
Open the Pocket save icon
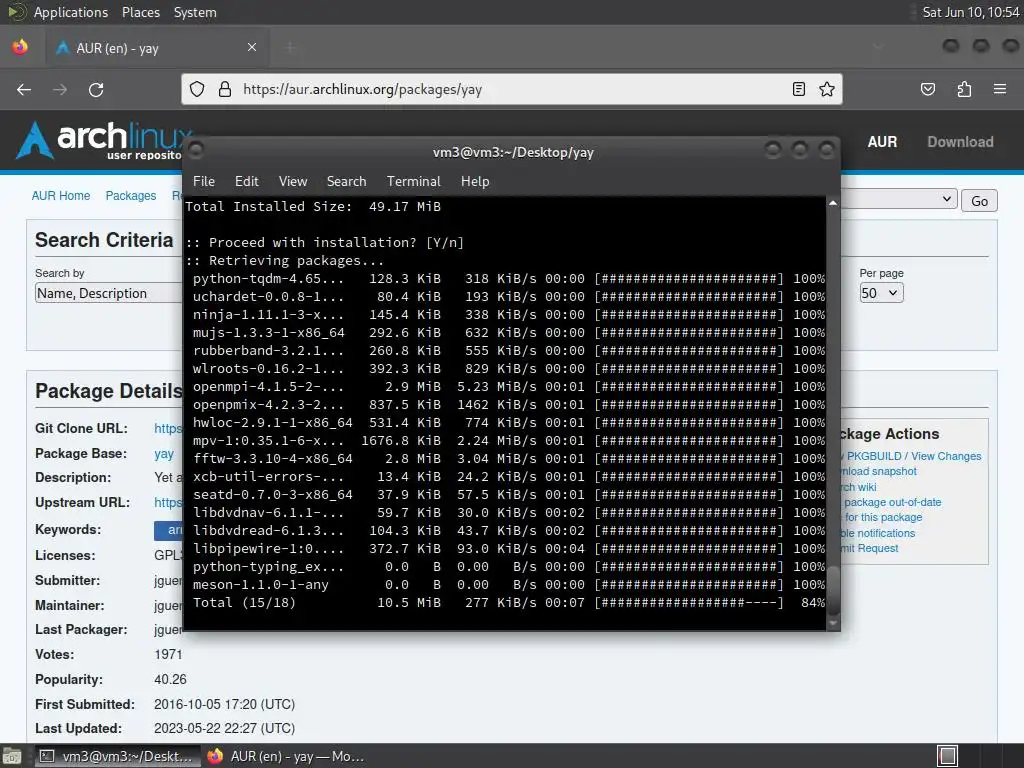pos(928,89)
